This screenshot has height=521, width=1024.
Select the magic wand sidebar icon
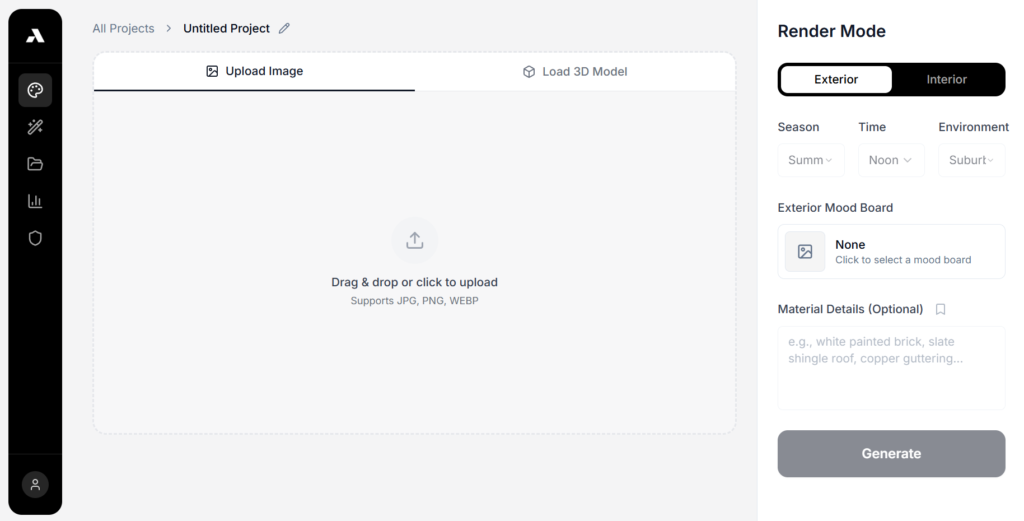coord(35,127)
